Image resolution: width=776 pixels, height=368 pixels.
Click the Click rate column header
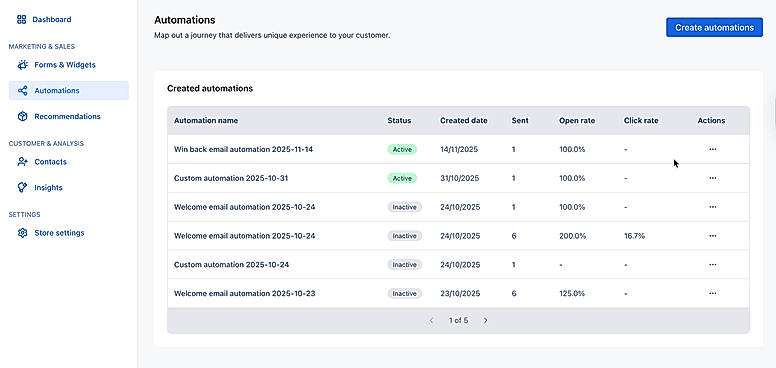tap(641, 120)
